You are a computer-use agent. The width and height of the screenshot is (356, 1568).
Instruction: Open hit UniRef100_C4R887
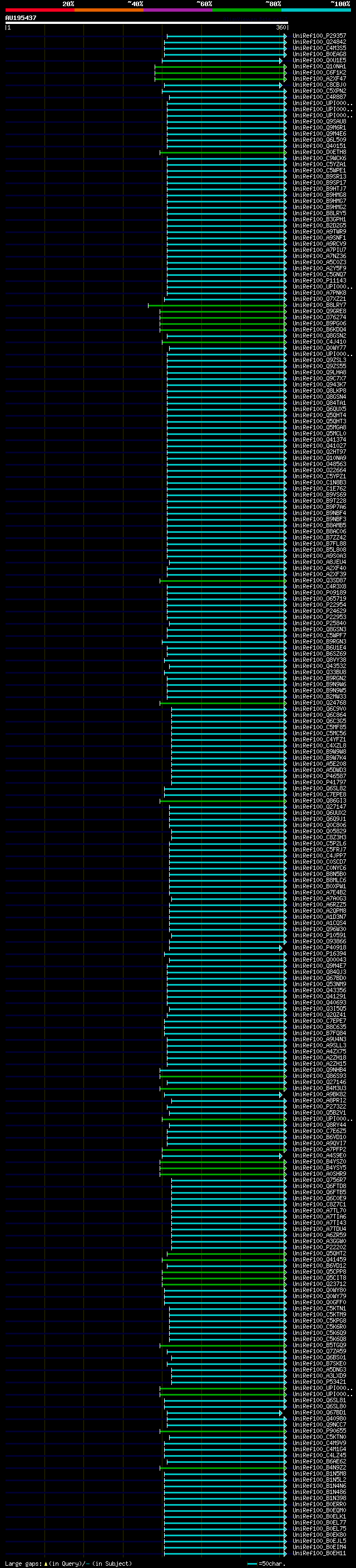point(319,97)
